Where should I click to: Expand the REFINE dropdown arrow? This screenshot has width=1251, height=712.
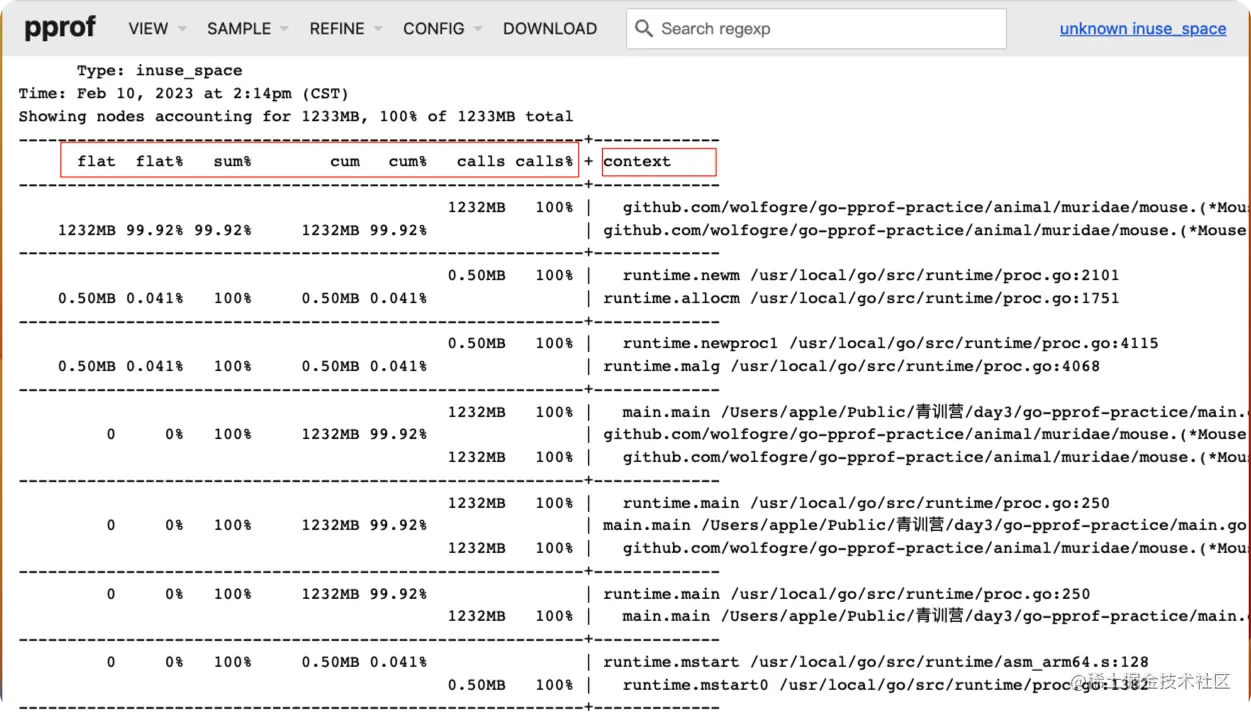click(377, 29)
